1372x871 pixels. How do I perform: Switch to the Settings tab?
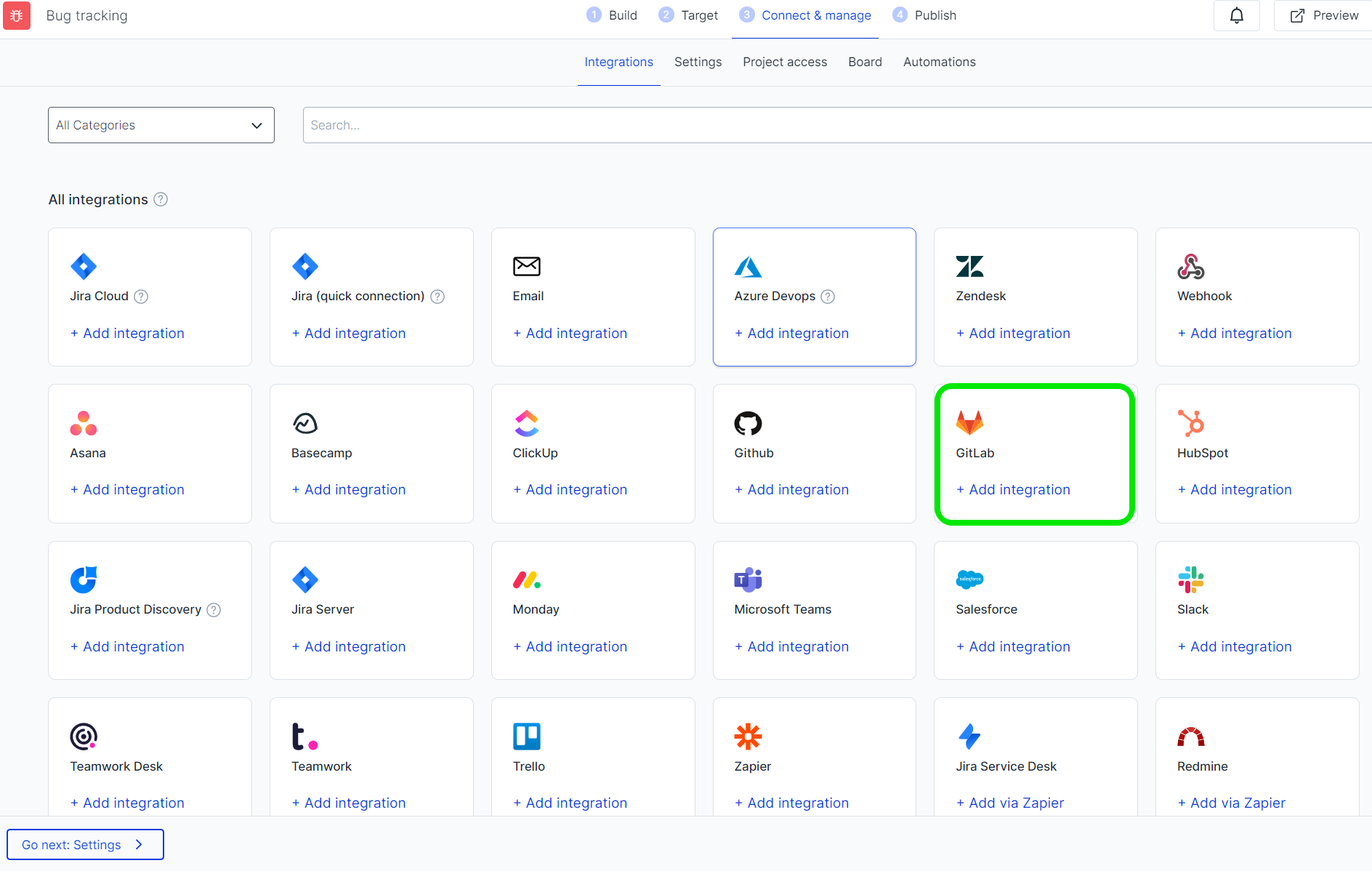click(698, 62)
